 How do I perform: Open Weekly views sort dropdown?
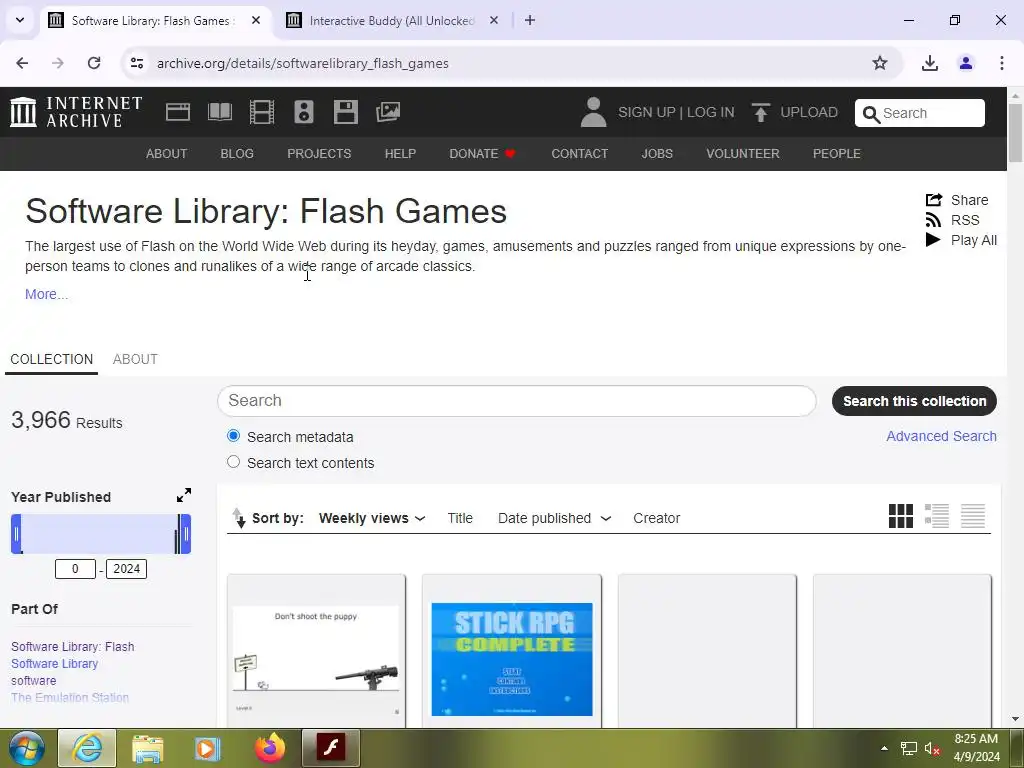(372, 518)
